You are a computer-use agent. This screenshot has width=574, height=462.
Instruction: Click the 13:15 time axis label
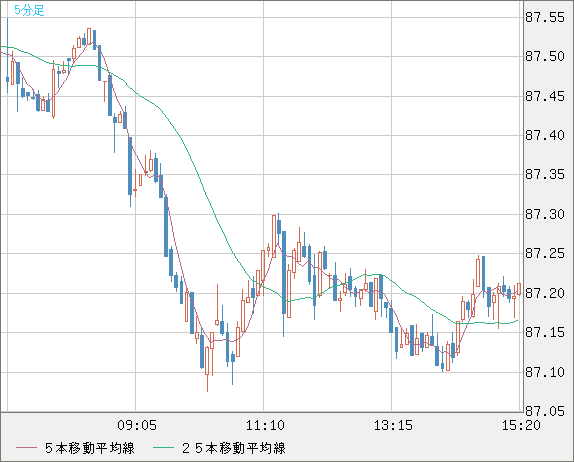point(393,425)
